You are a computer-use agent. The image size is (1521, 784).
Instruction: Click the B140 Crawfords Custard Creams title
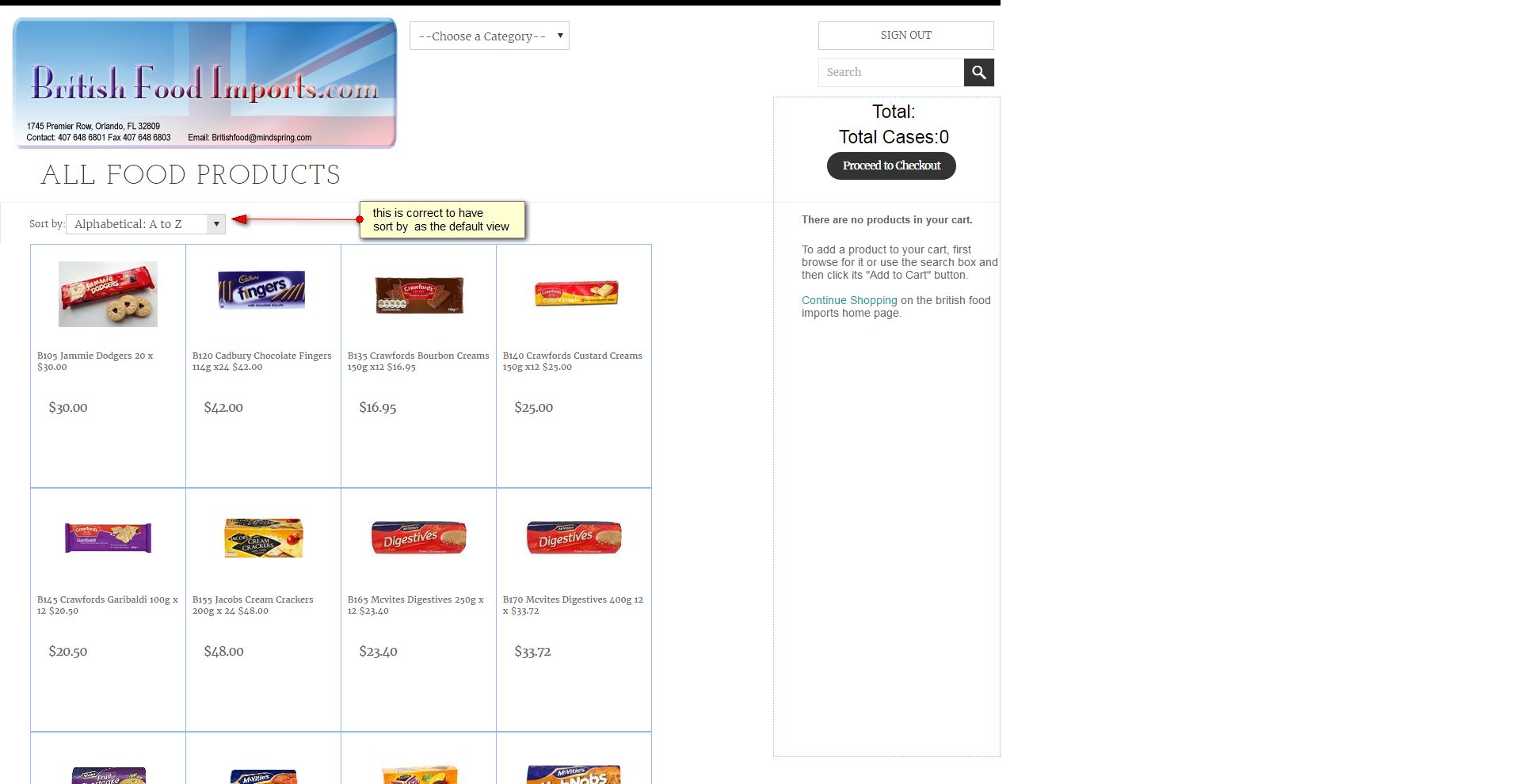(x=572, y=361)
